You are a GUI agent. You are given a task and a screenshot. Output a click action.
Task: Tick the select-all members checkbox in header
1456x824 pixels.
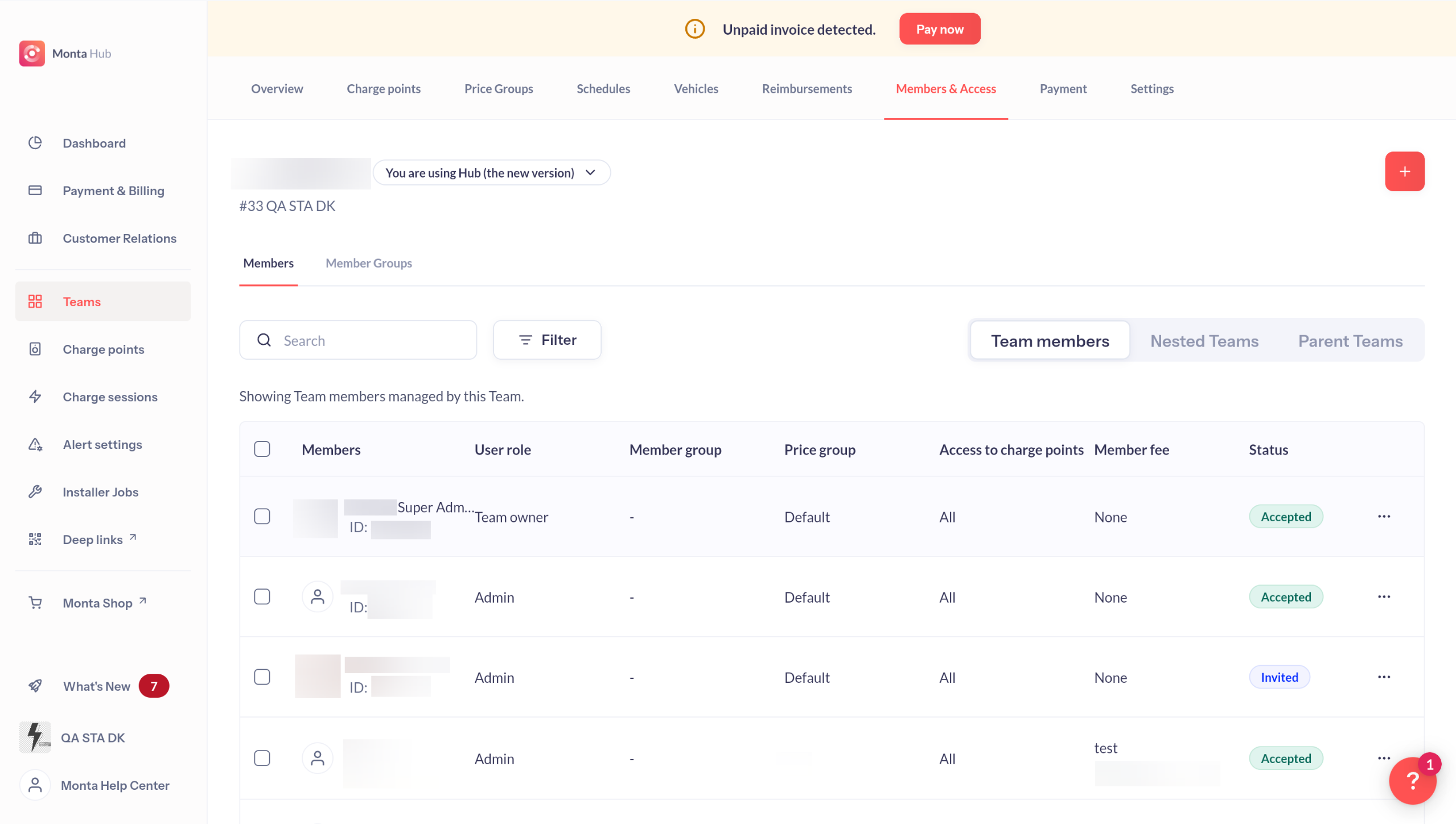[x=262, y=450]
